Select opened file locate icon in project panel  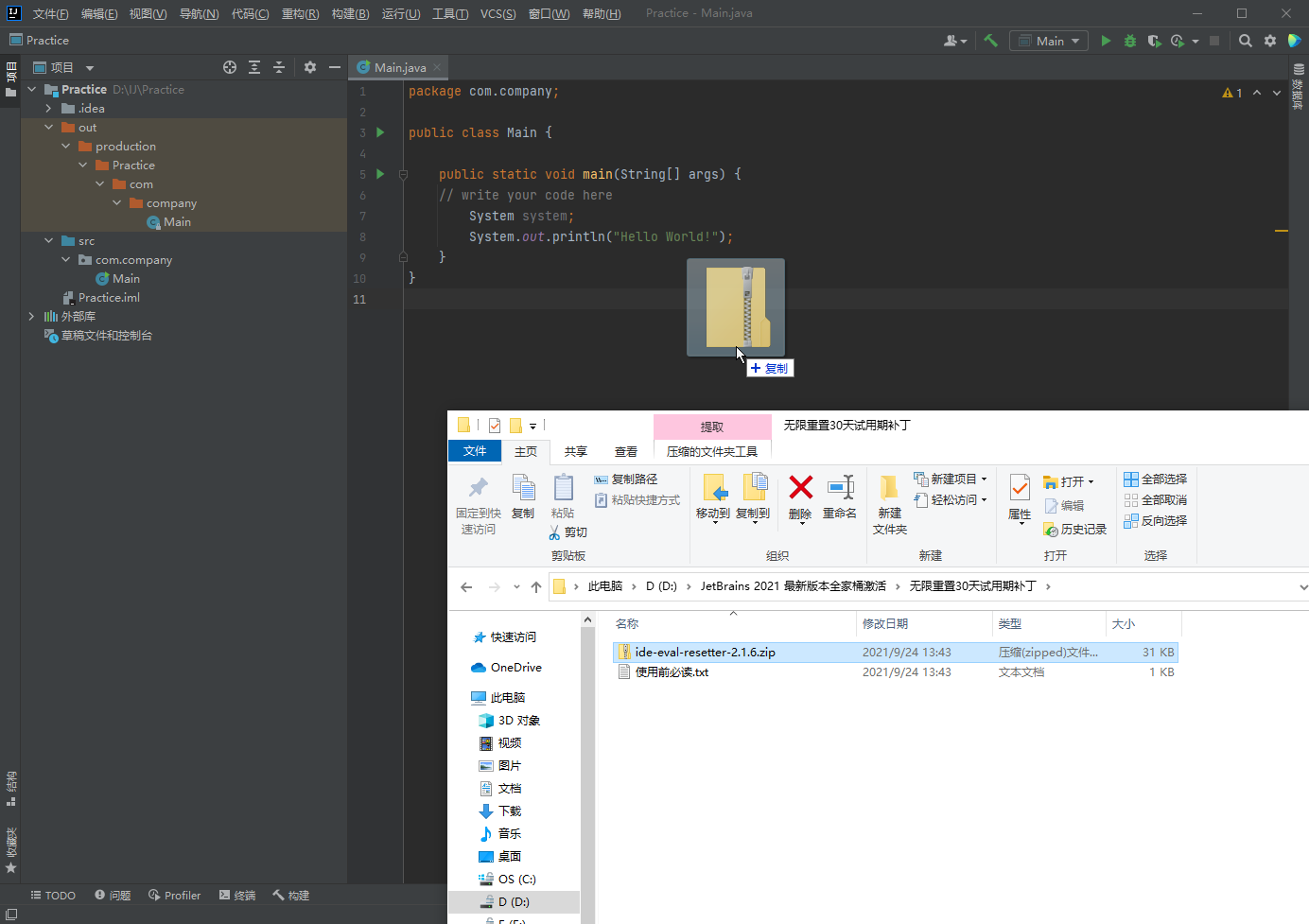pyautogui.click(x=230, y=67)
